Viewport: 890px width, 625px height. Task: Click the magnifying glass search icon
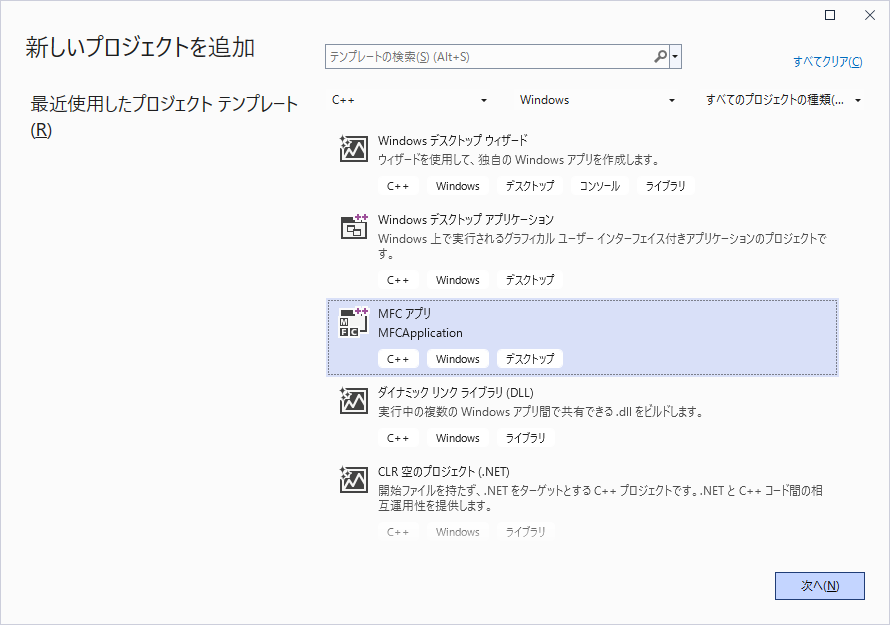pyautogui.click(x=660, y=57)
